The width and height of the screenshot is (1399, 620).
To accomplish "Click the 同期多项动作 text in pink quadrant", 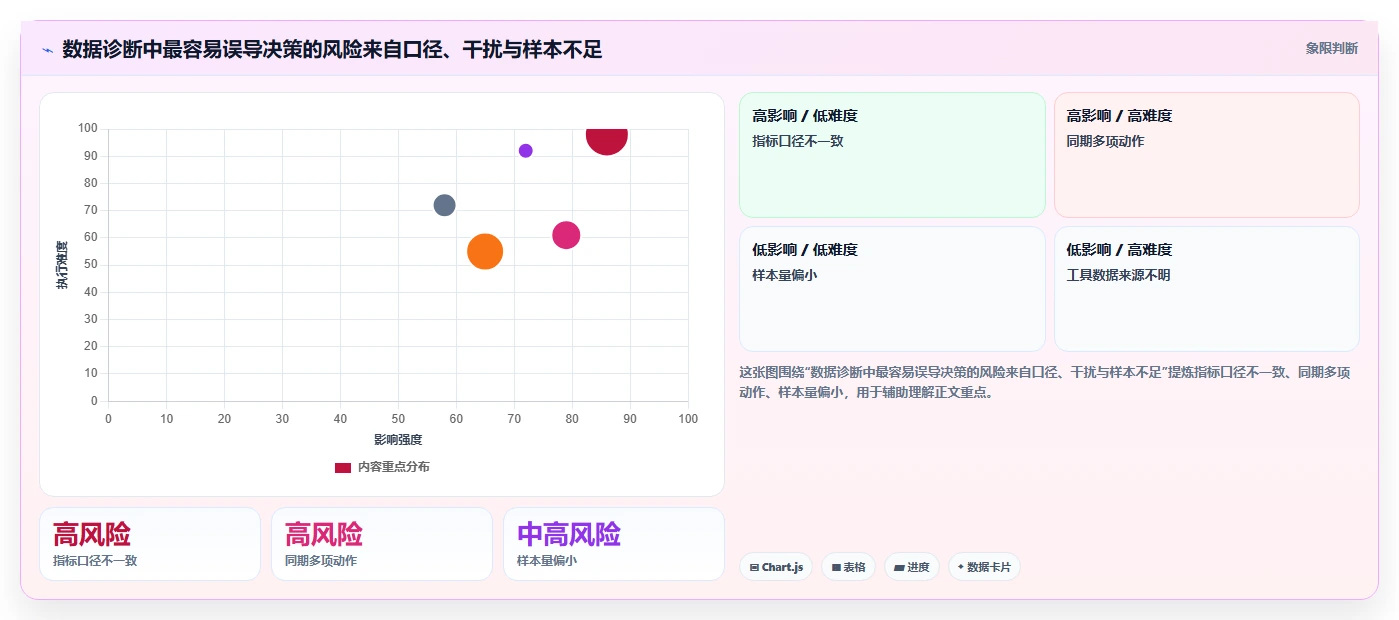I will click(x=1105, y=141).
